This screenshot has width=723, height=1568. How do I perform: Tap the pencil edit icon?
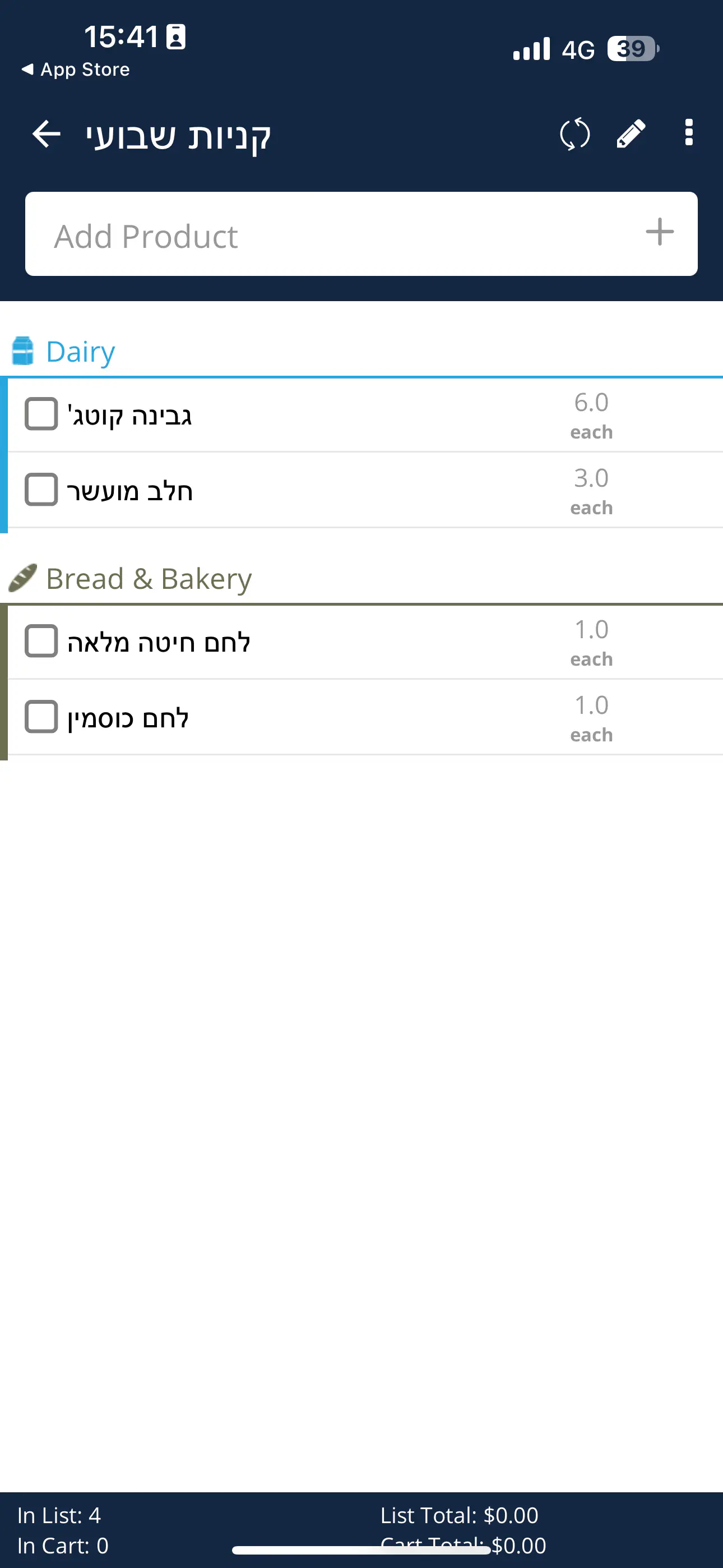[x=631, y=134]
